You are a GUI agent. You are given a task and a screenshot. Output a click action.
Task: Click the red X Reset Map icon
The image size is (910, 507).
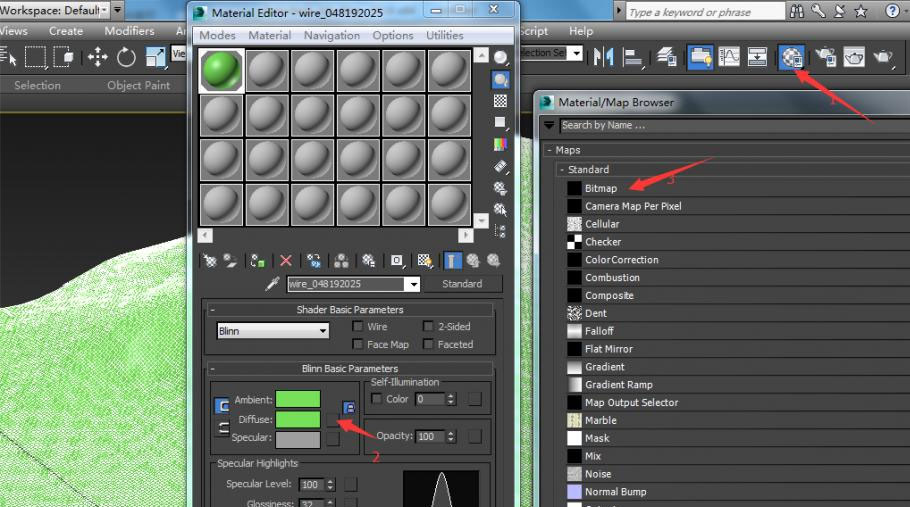[x=286, y=261]
